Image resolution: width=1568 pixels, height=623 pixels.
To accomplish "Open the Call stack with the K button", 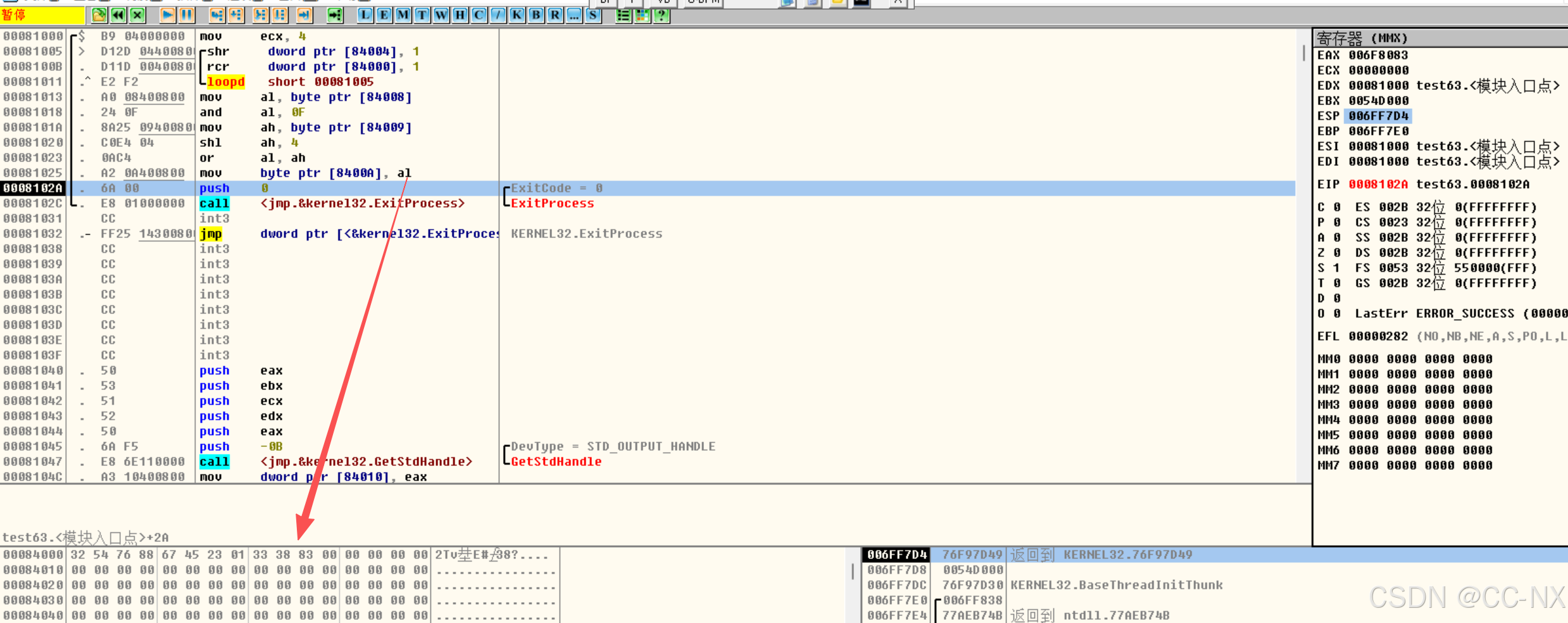I will pyautogui.click(x=517, y=15).
